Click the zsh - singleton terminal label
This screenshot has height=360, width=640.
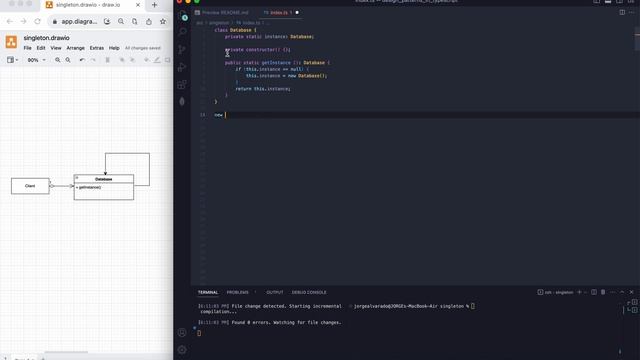pos(556,292)
